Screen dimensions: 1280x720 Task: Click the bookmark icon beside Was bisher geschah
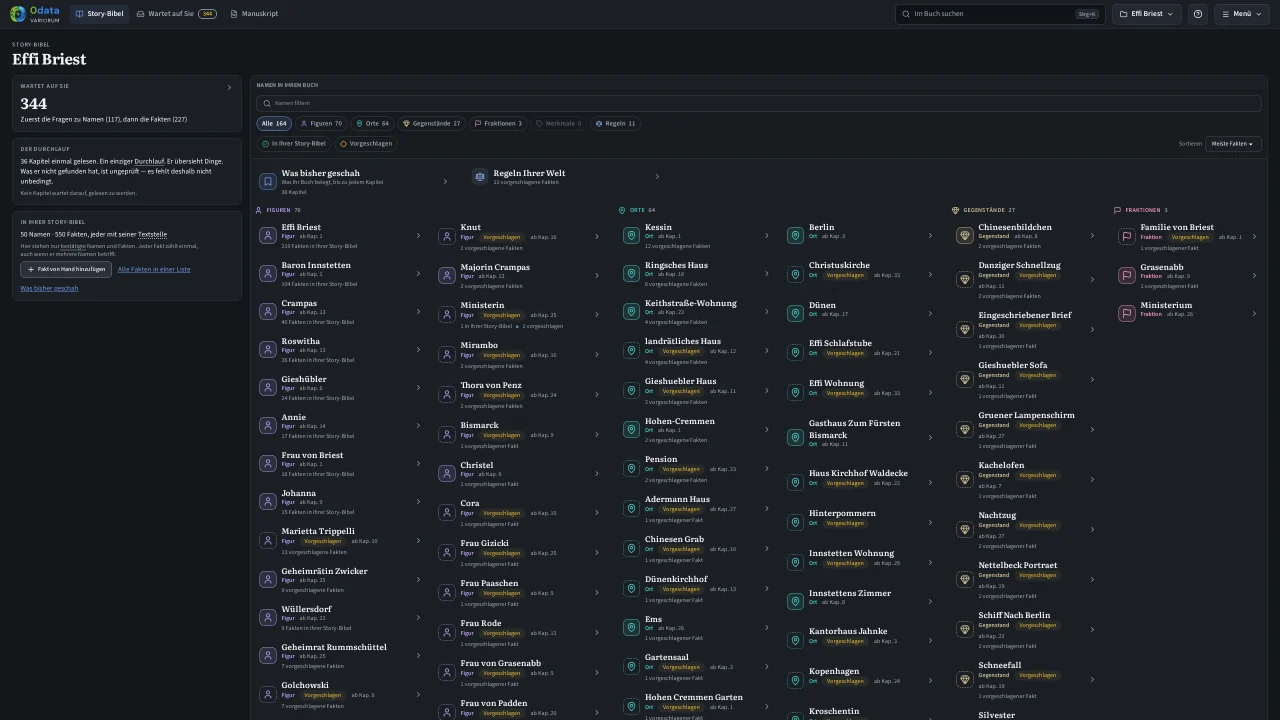(x=268, y=181)
